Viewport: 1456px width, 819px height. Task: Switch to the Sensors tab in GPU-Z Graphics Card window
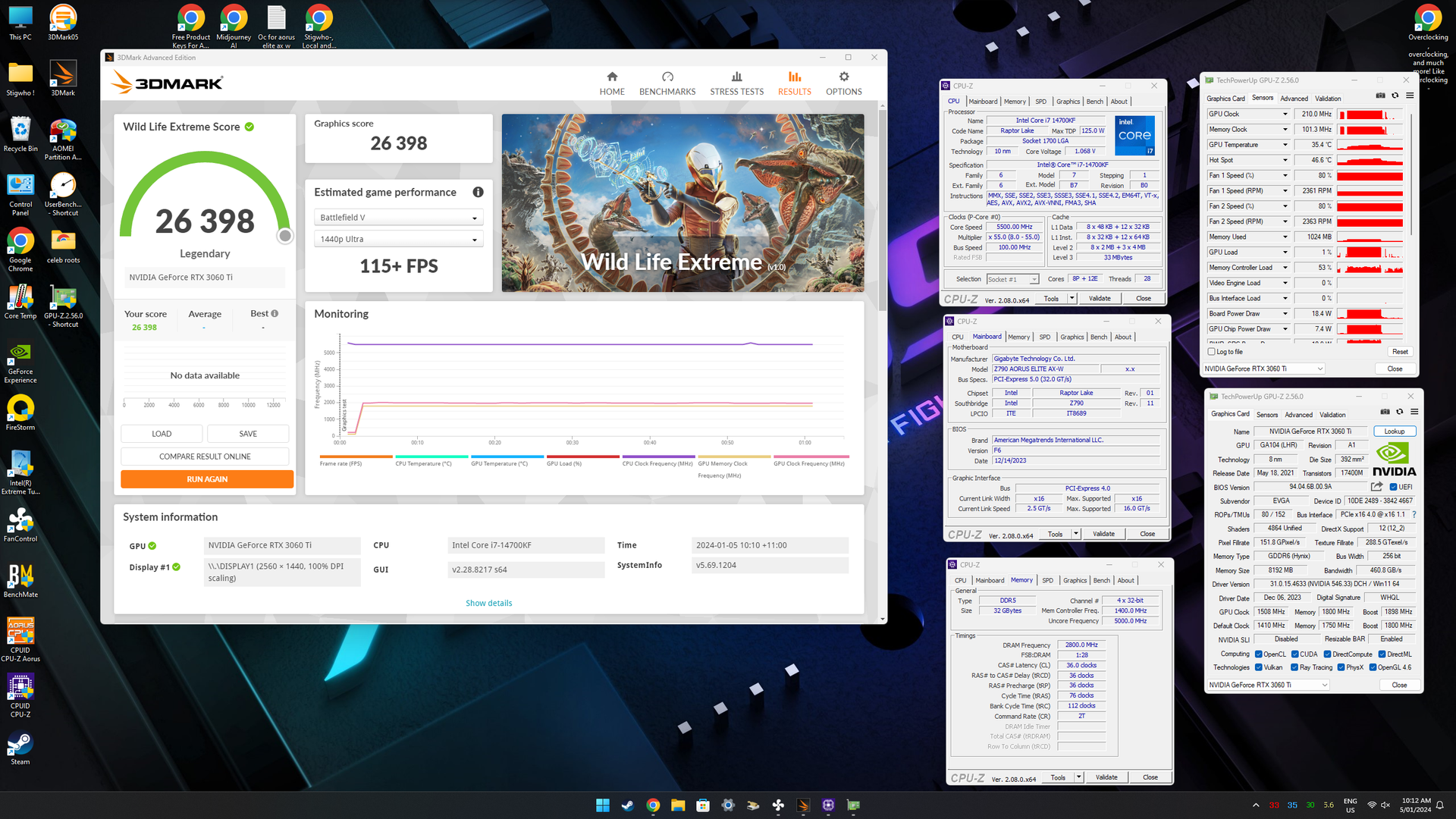[x=1266, y=415]
